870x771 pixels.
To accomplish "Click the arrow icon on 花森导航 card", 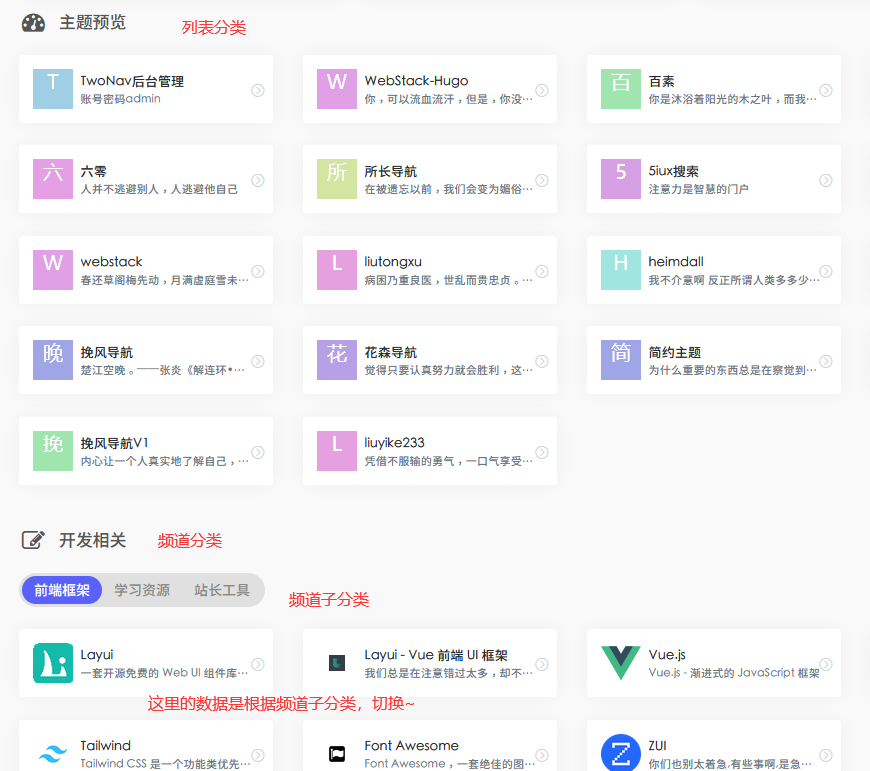I will (x=542, y=361).
